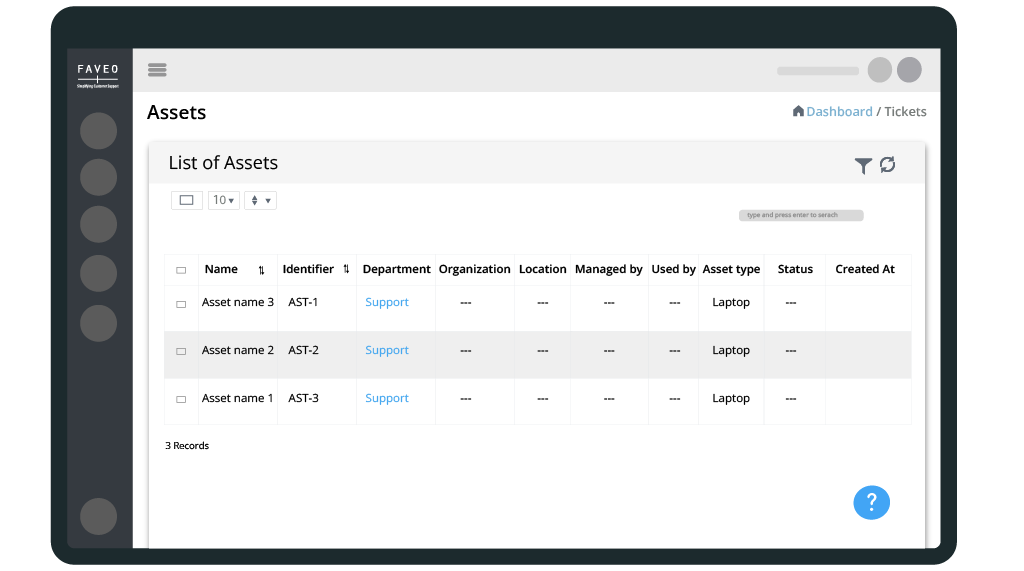
Task: Open the filter icon in List of Assets
Action: [x=863, y=166]
